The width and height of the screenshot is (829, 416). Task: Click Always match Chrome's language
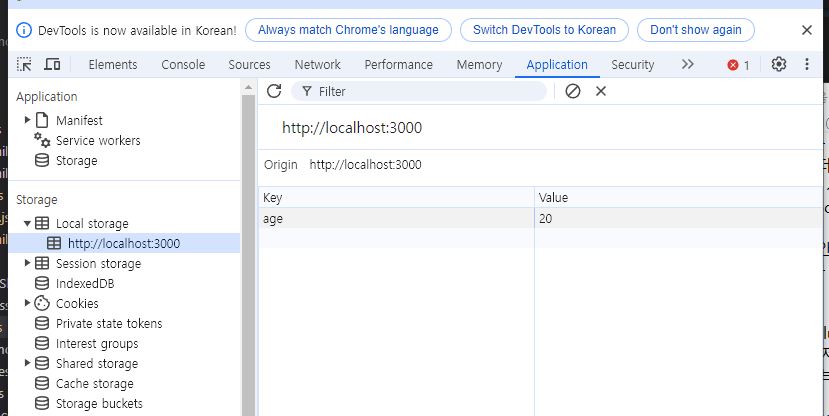(x=348, y=30)
